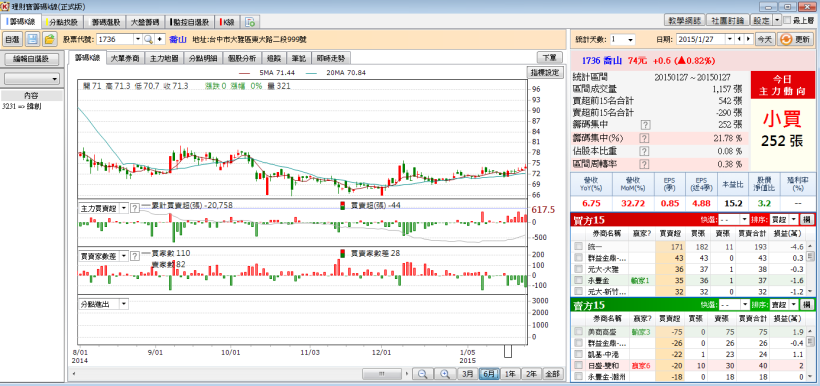Click the 編輯自選股 button
Screen dimensions: 820x386
[31, 59]
